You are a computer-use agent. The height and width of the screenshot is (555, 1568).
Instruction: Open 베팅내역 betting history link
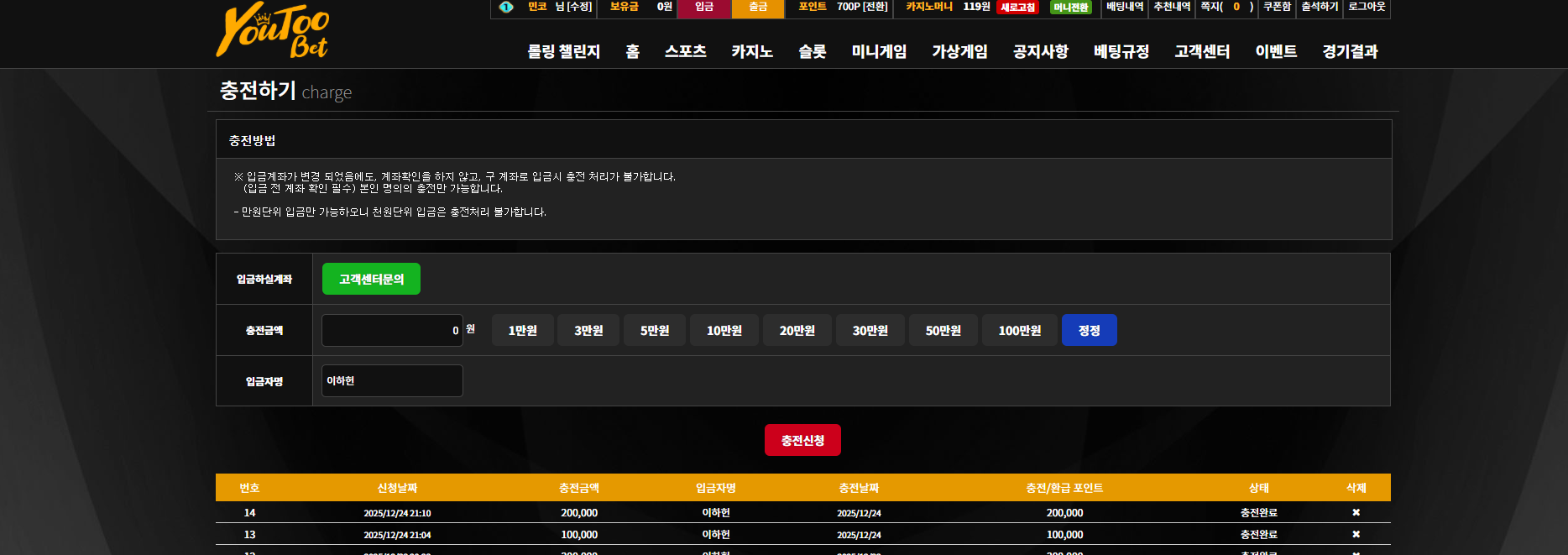tap(1125, 7)
